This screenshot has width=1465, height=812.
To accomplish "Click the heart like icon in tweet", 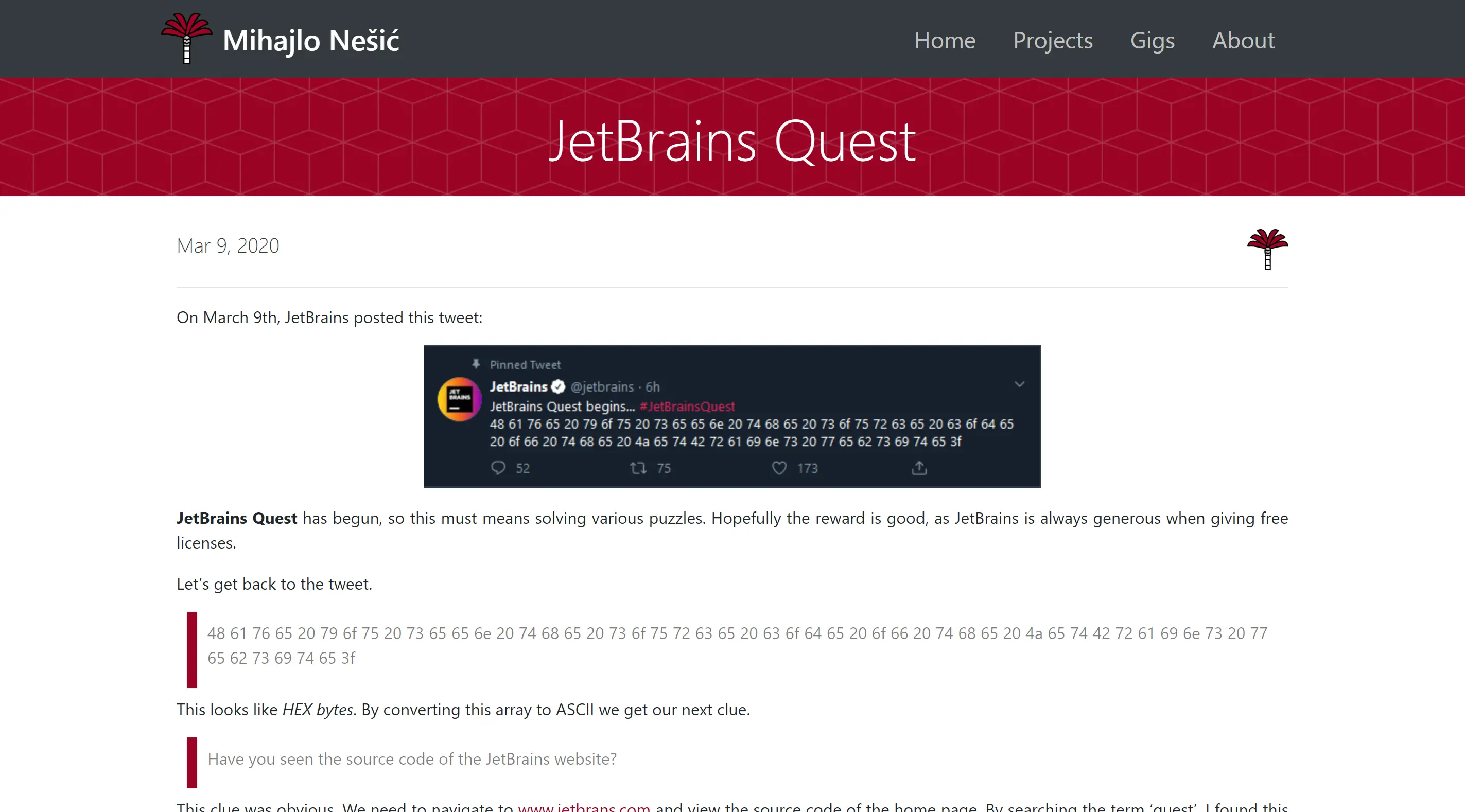I will coord(779,468).
